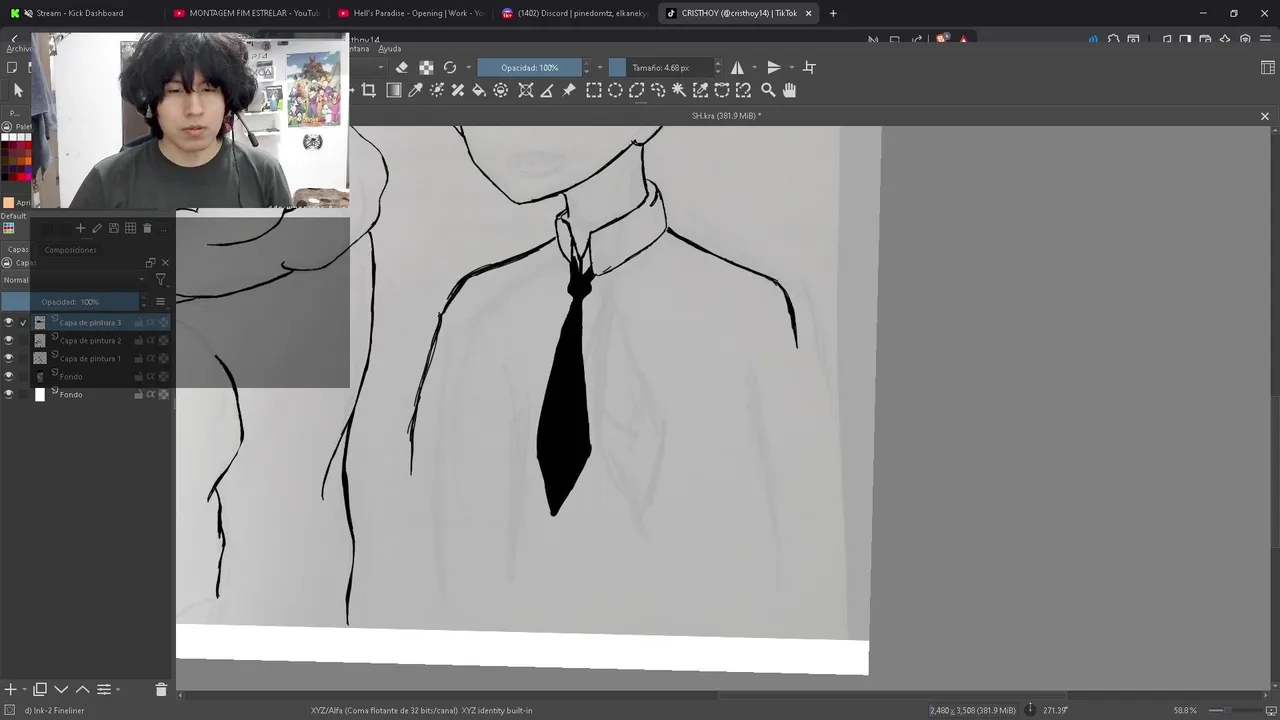Image resolution: width=1280 pixels, height=720 pixels.
Task: Select the Freehand Selection tool
Action: 658,90
